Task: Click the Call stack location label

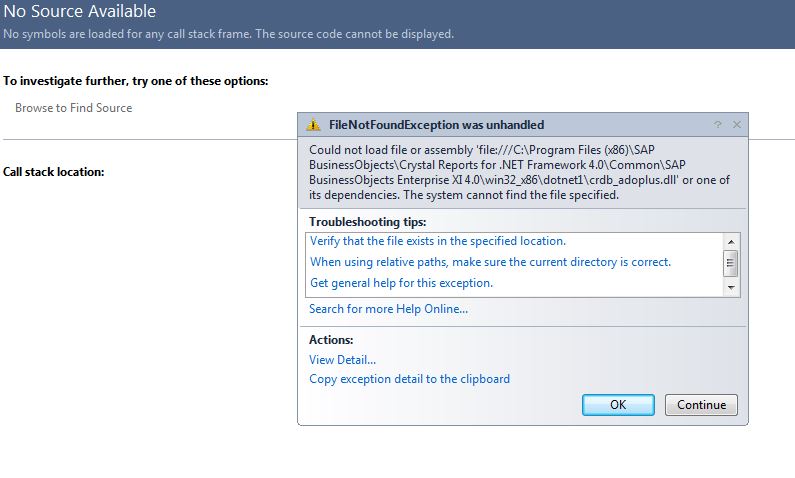Action: pos(54,172)
